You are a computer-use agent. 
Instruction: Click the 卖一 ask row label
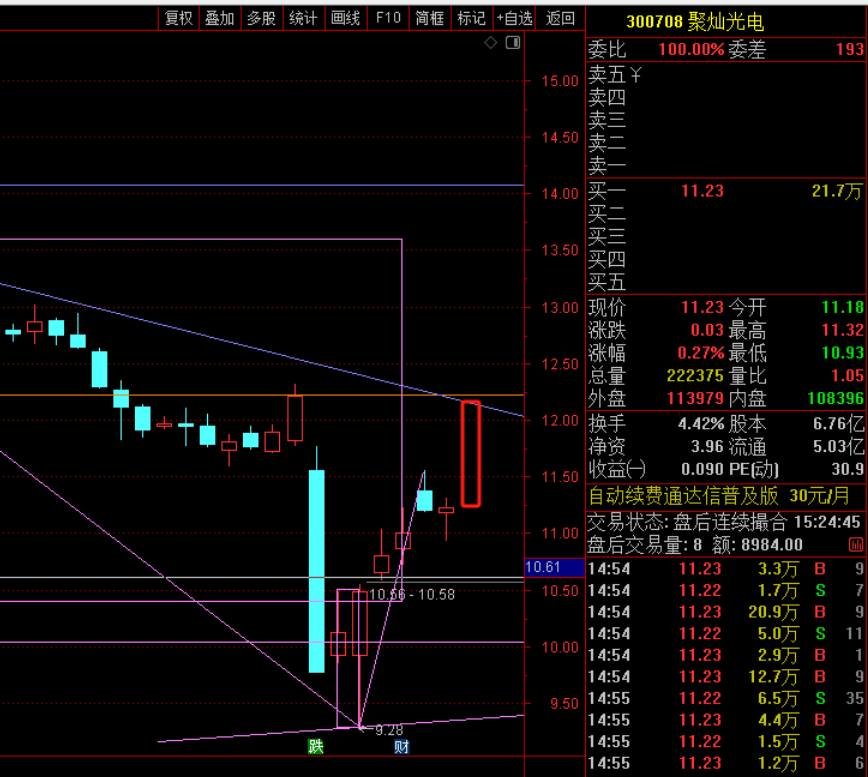coord(607,165)
